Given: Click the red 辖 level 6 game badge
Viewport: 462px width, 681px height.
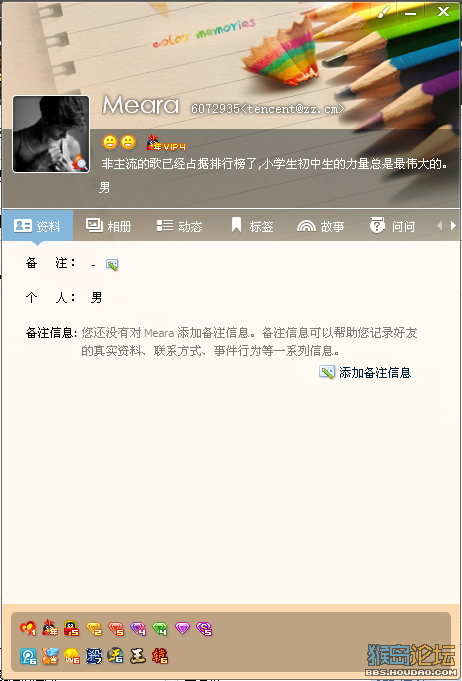Looking at the screenshot, I should (160, 656).
